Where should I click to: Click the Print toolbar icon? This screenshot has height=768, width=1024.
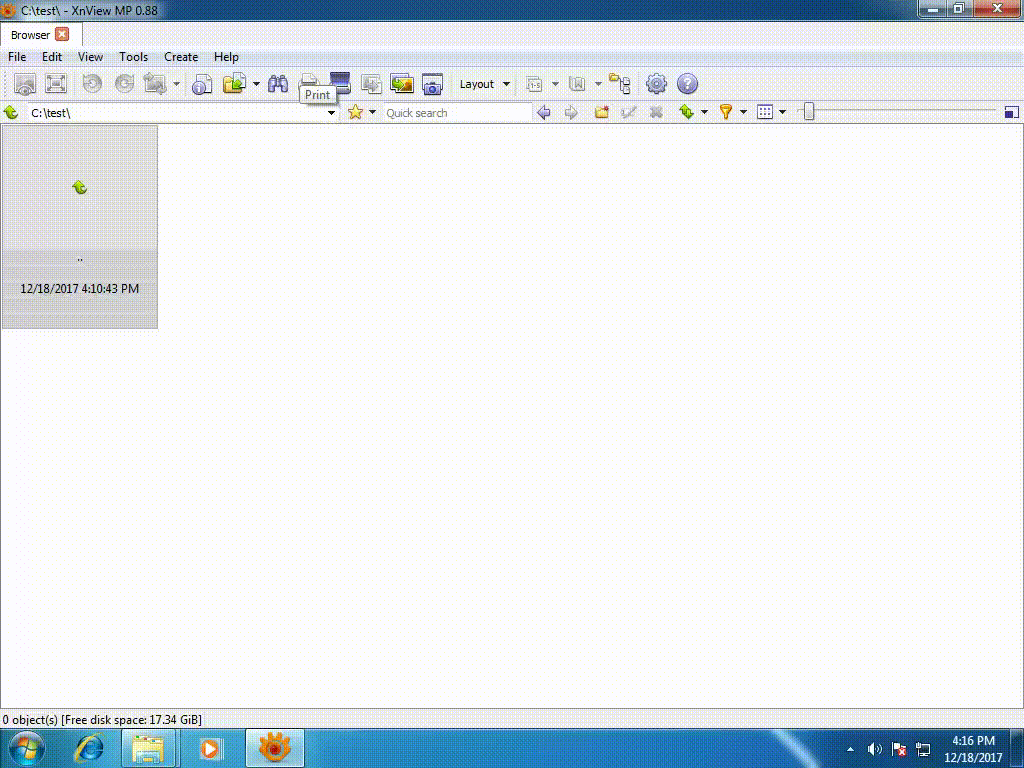(309, 80)
